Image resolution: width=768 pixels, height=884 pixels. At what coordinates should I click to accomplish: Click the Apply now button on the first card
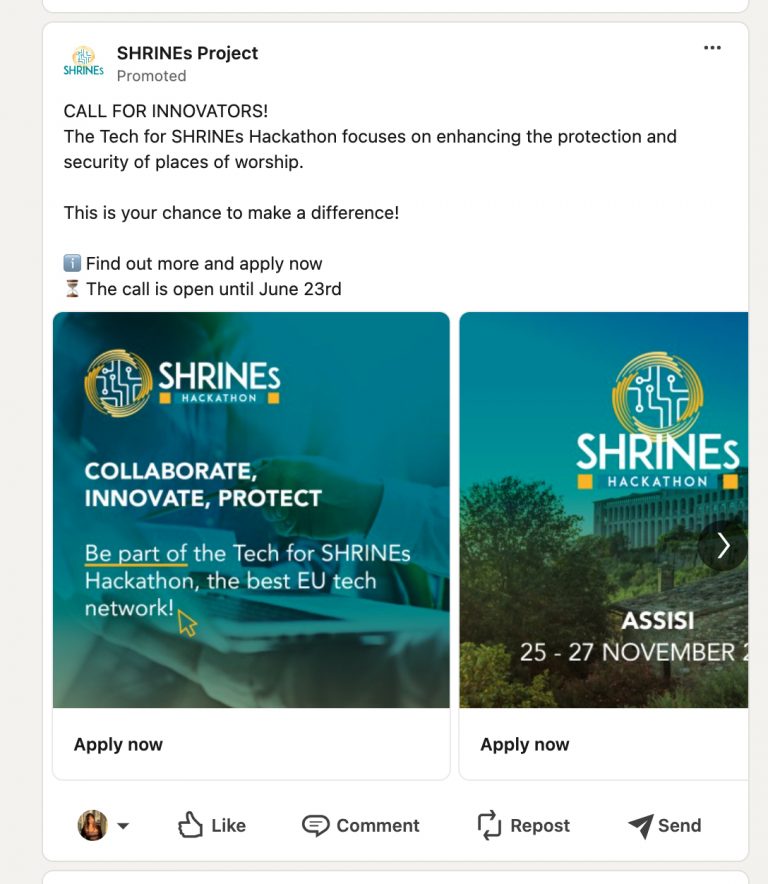point(118,744)
